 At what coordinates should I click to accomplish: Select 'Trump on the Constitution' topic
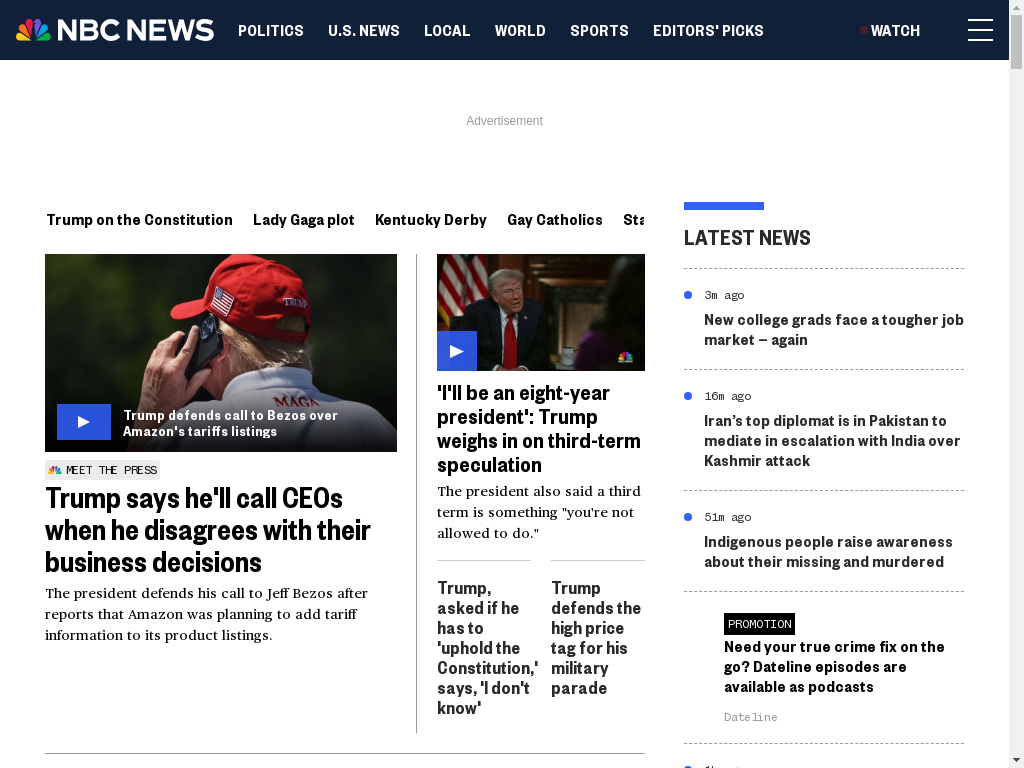click(x=140, y=220)
